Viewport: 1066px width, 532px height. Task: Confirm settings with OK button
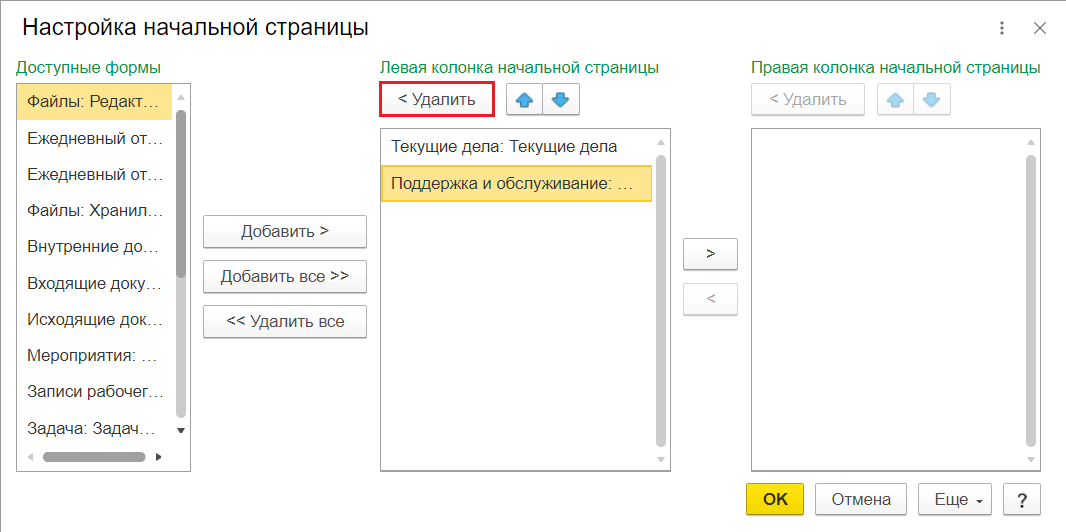775,500
